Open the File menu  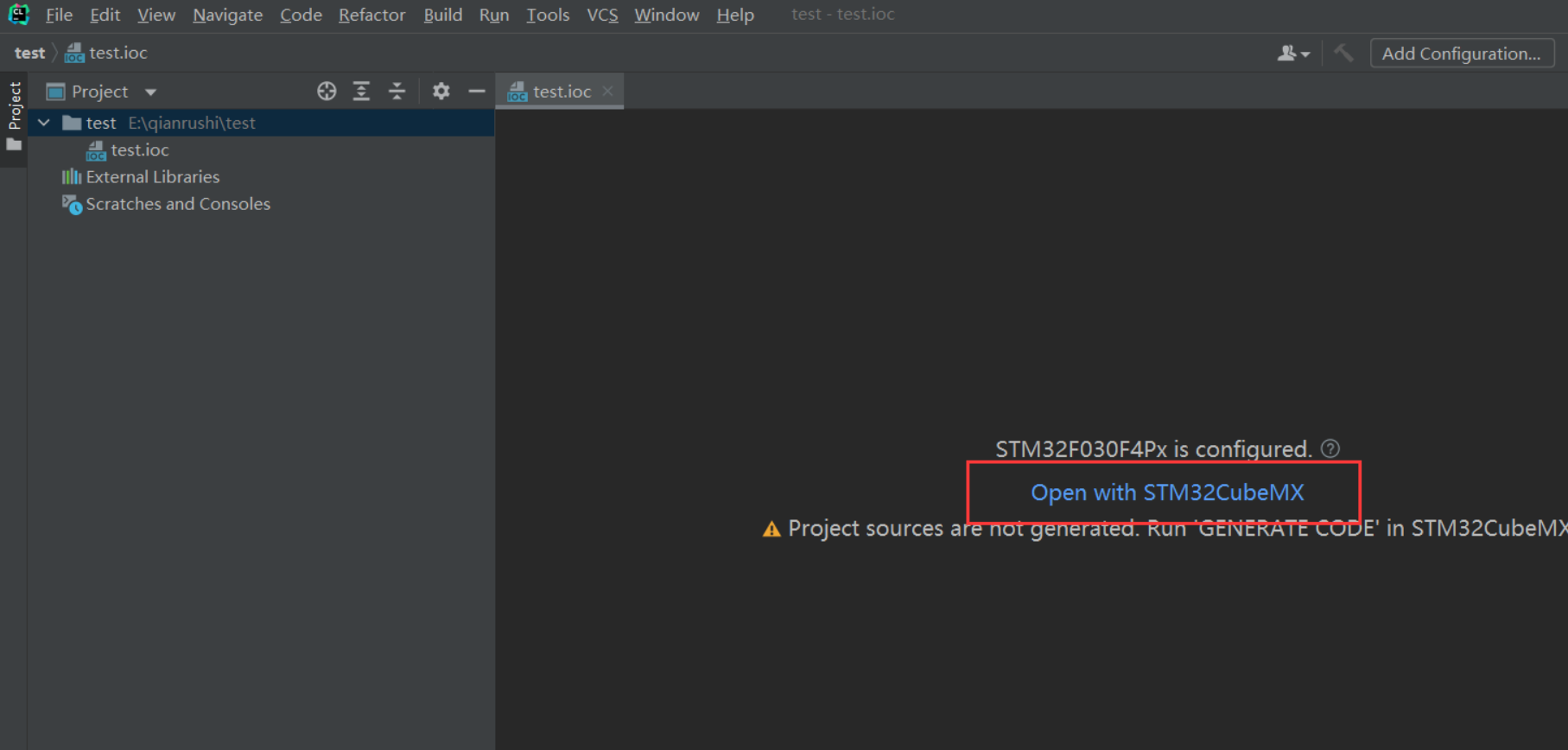[x=59, y=15]
